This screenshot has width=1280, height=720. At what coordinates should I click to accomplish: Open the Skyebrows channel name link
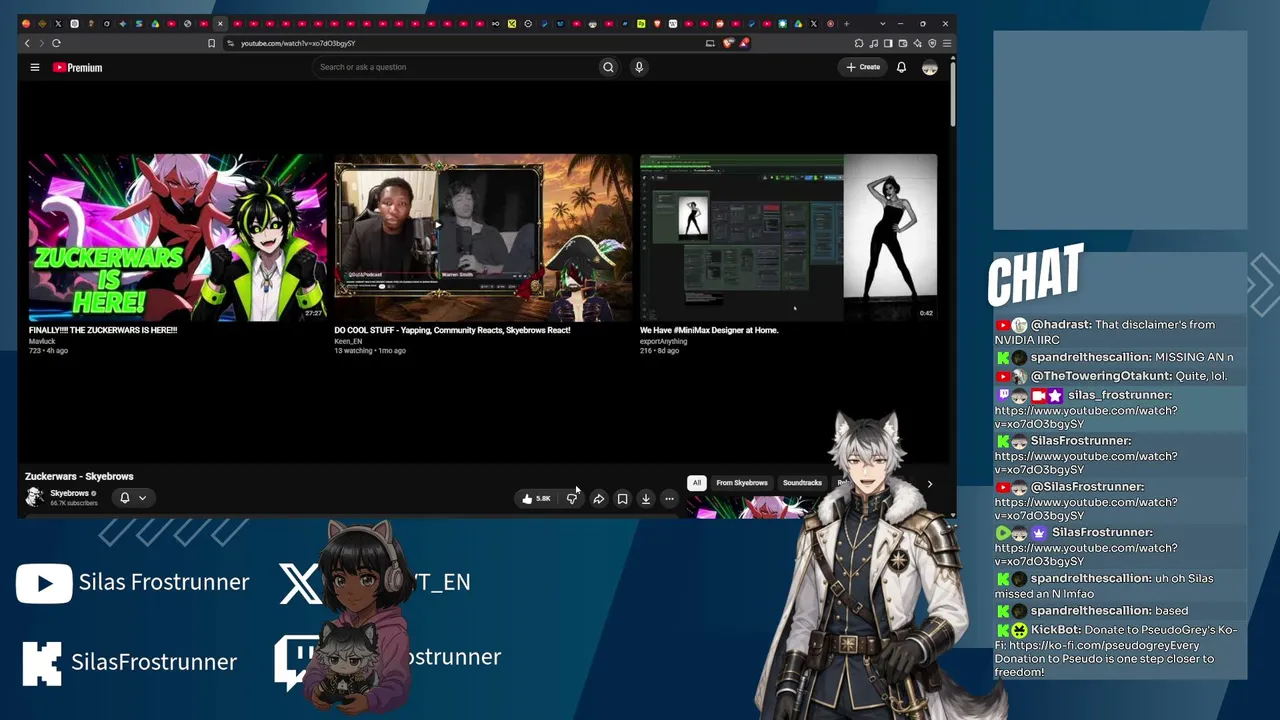pyautogui.click(x=70, y=493)
